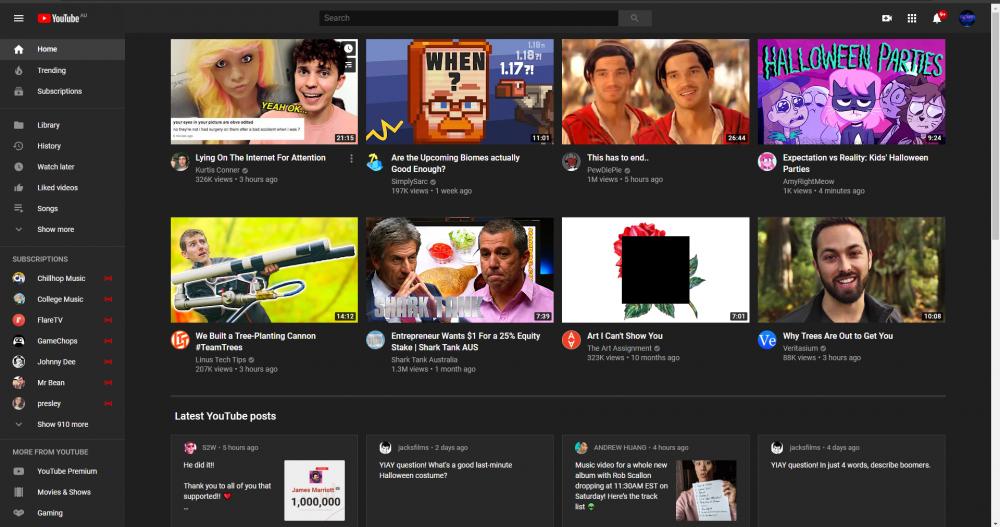This screenshot has height=527, width=1000.
Task: Open title Are the Upcoming Biomes actually Good Enough?
Action: pos(455,163)
